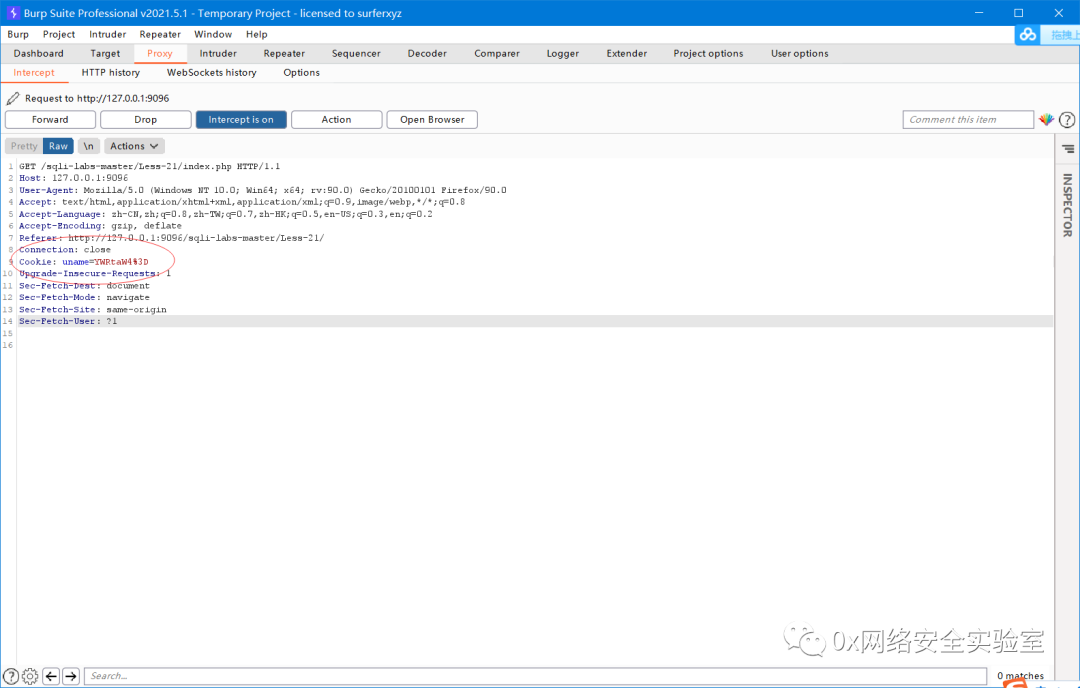Switch to the Intruder tool tab
1080x688 pixels.
218,54
